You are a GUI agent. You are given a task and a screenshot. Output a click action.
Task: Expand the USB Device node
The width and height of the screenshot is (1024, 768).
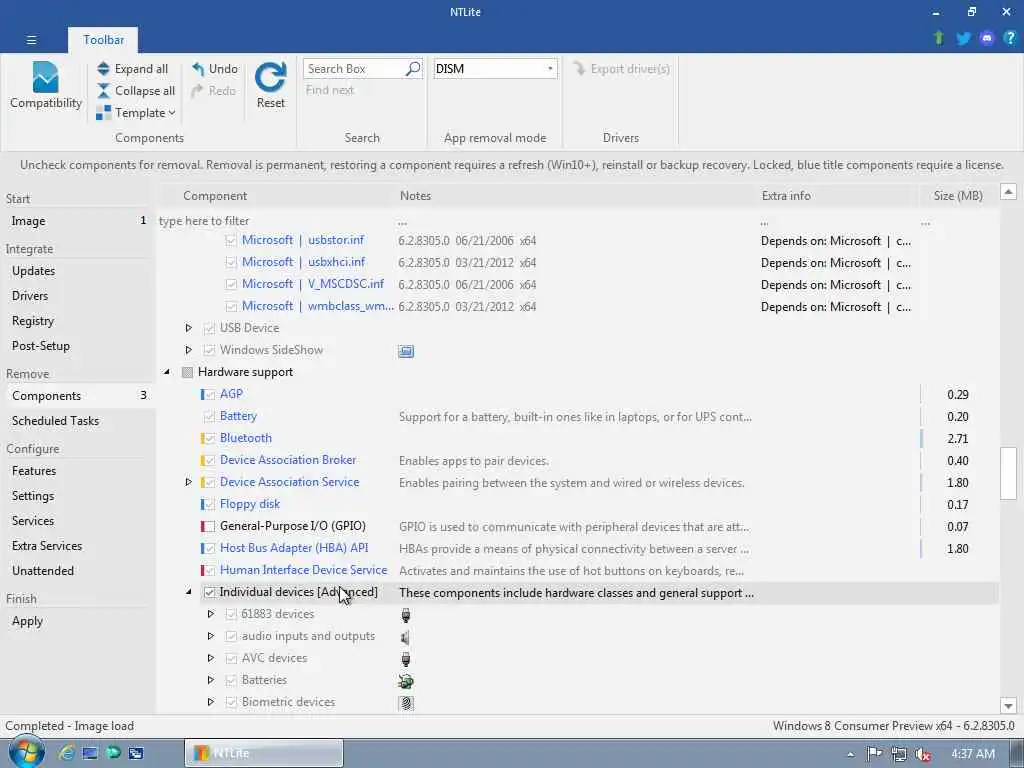pyautogui.click(x=188, y=328)
